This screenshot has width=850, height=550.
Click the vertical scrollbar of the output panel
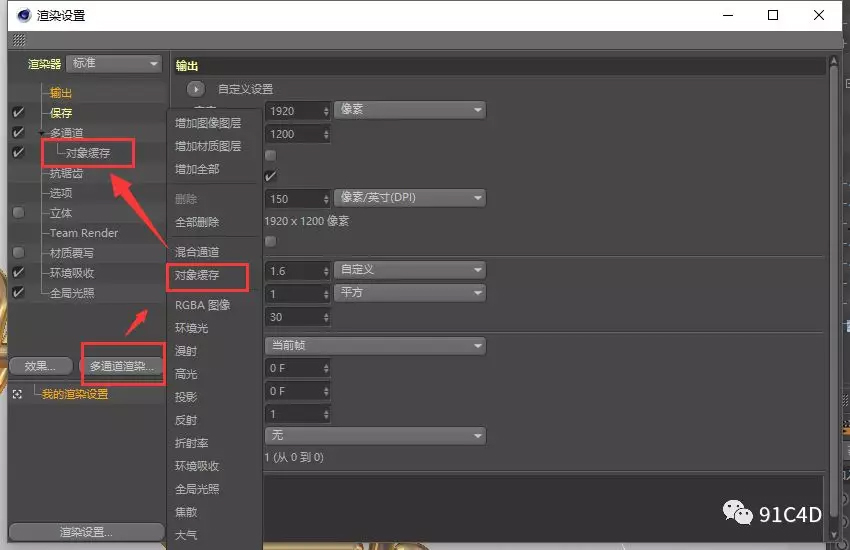[x=834, y=293]
